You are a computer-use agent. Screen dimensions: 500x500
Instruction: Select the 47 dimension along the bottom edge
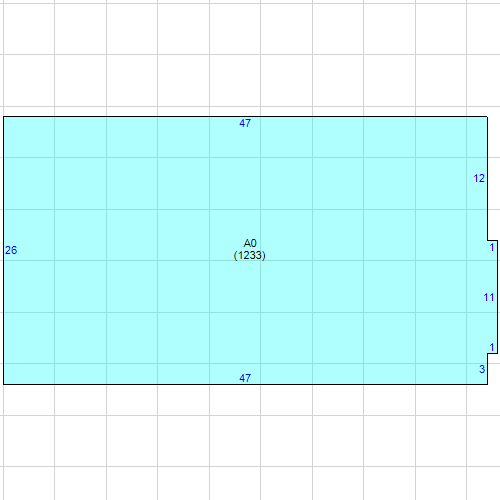point(245,378)
